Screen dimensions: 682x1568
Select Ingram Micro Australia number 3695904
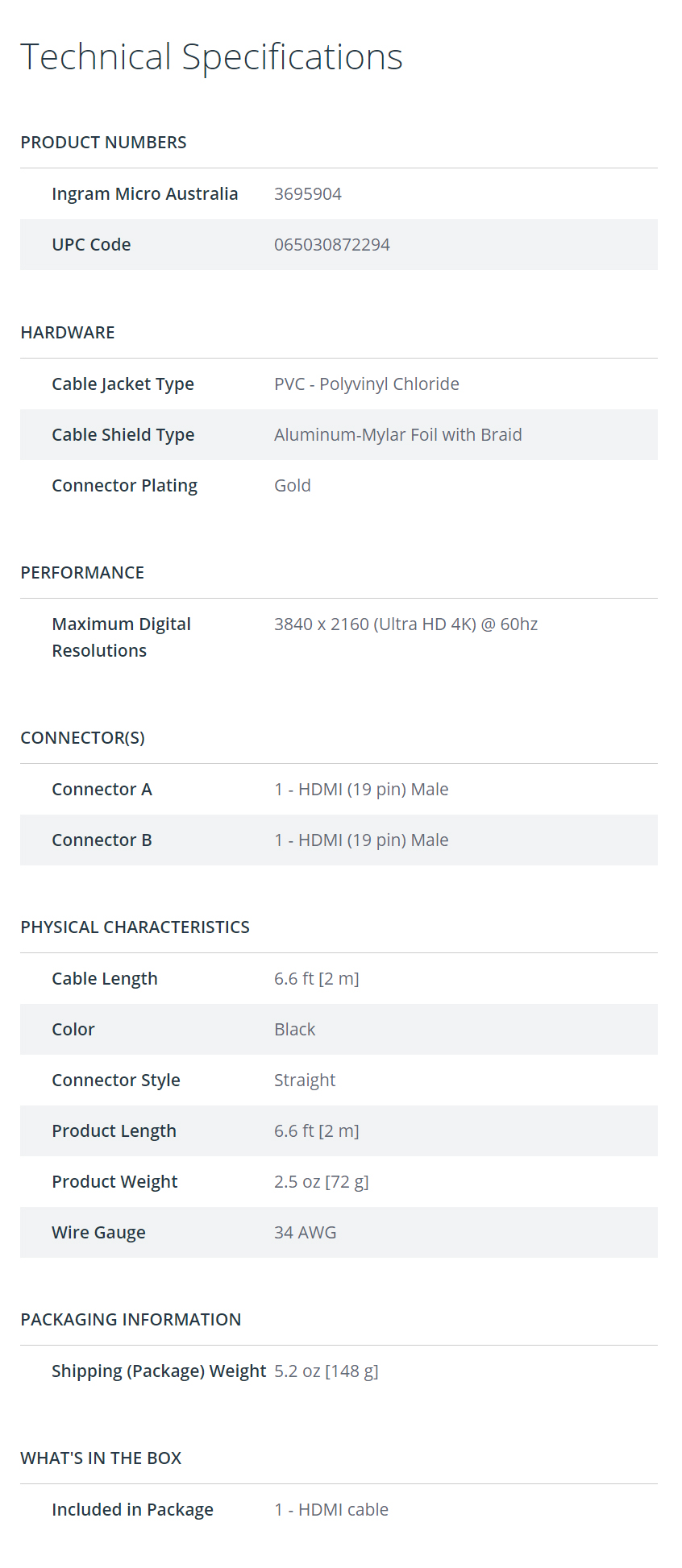click(307, 194)
